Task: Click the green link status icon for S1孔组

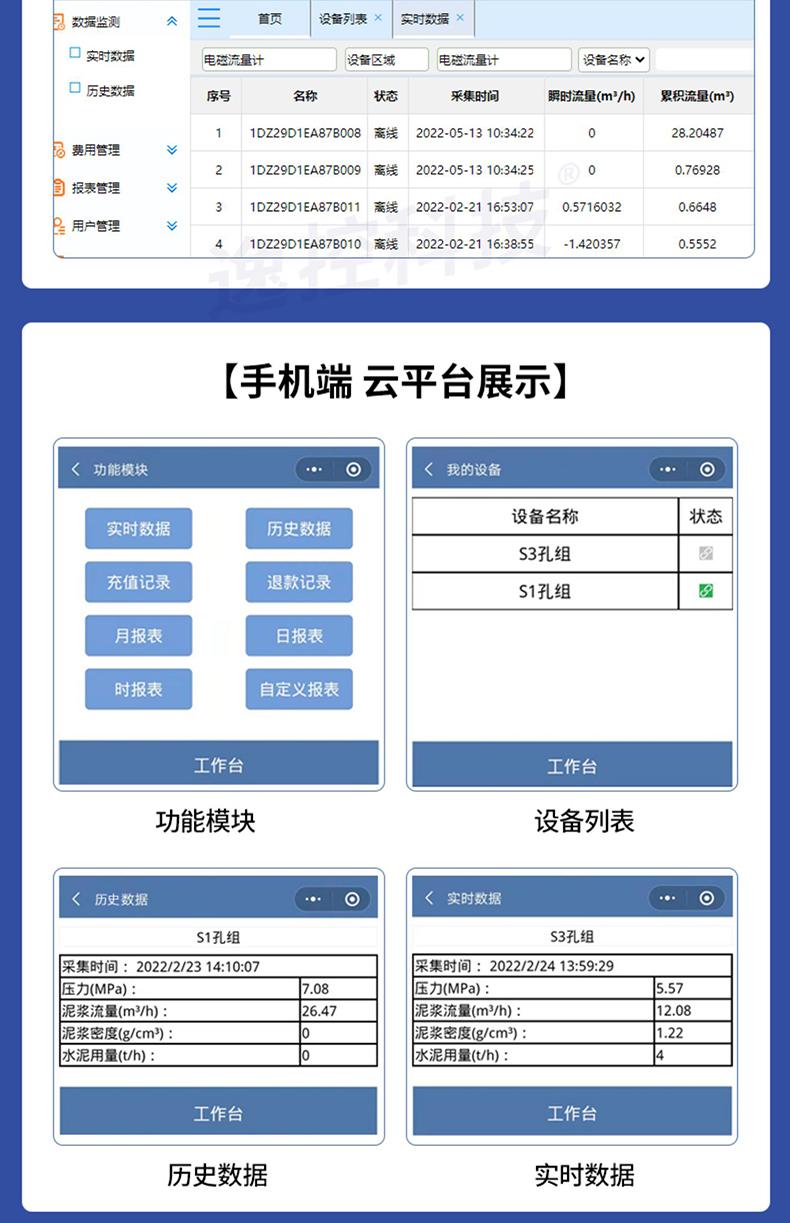Action: (x=705, y=591)
